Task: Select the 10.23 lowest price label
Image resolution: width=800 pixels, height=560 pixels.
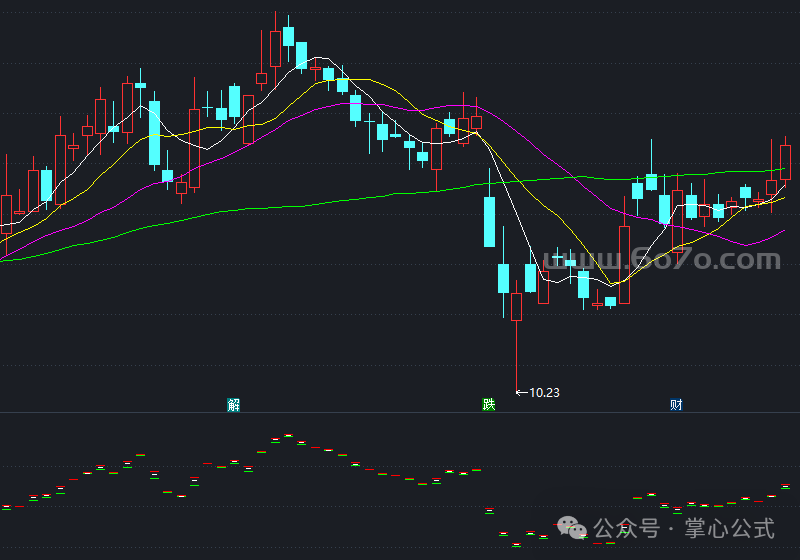Action: pos(545,393)
